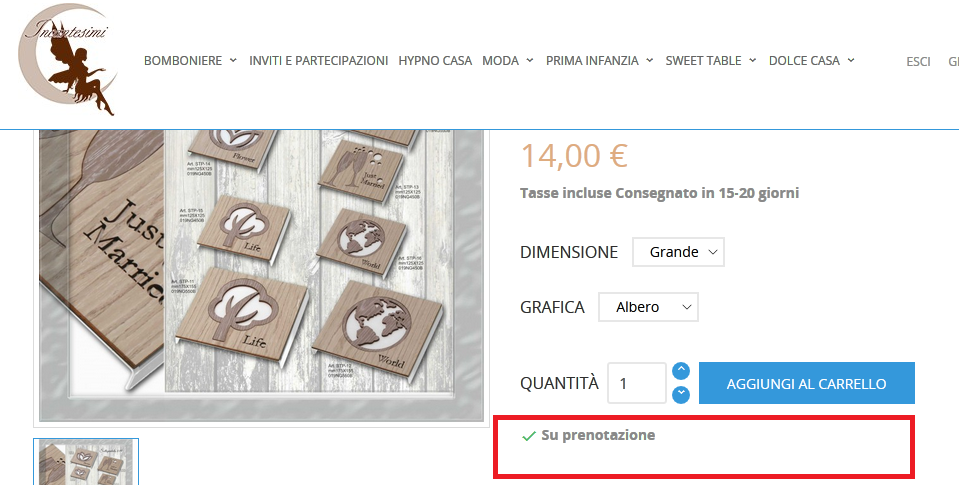Click the main wooden plaques product image
Image resolution: width=959 pixels, height=485 pixels.
tap(261, 275)
